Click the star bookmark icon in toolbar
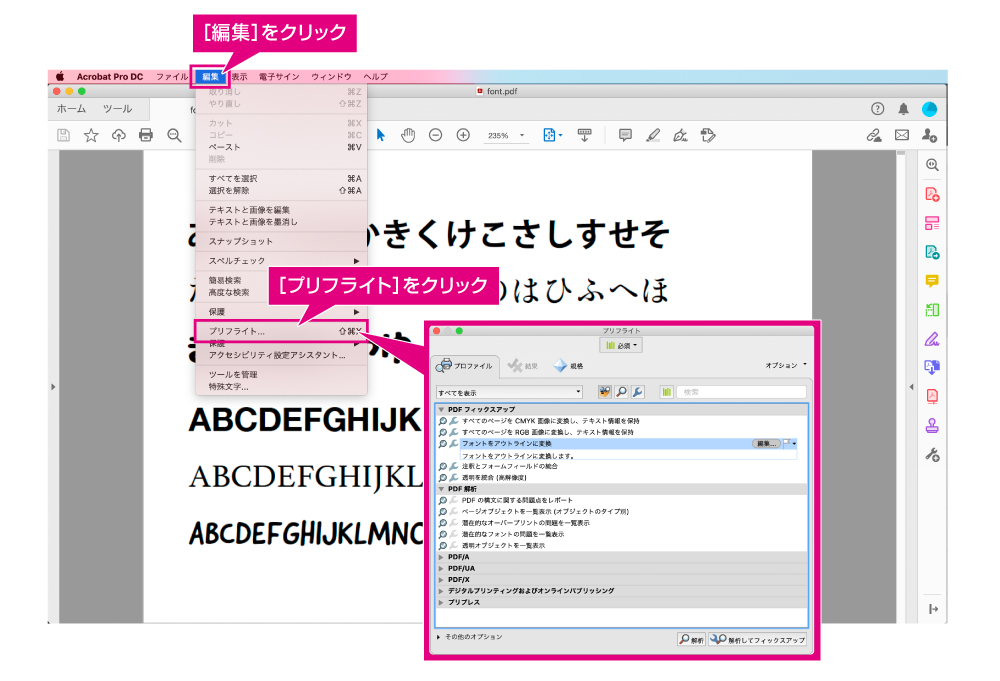This screenshot has width=1000, height=681. 91,135
